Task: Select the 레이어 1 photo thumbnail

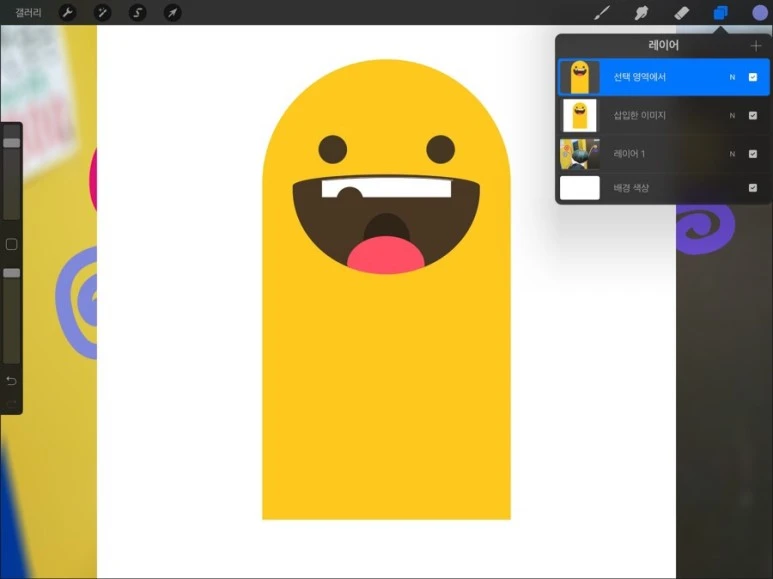Action: tap(579, 154)
